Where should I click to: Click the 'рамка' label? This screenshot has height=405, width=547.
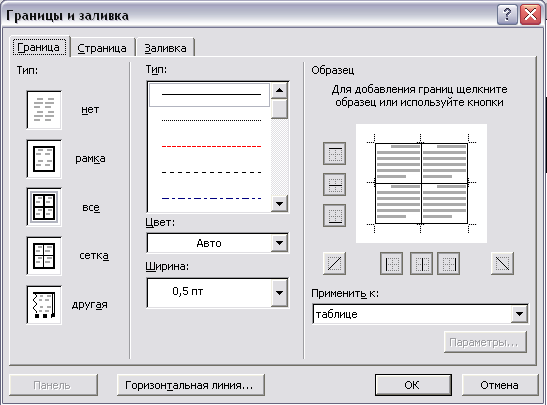(x=90, y=159)
